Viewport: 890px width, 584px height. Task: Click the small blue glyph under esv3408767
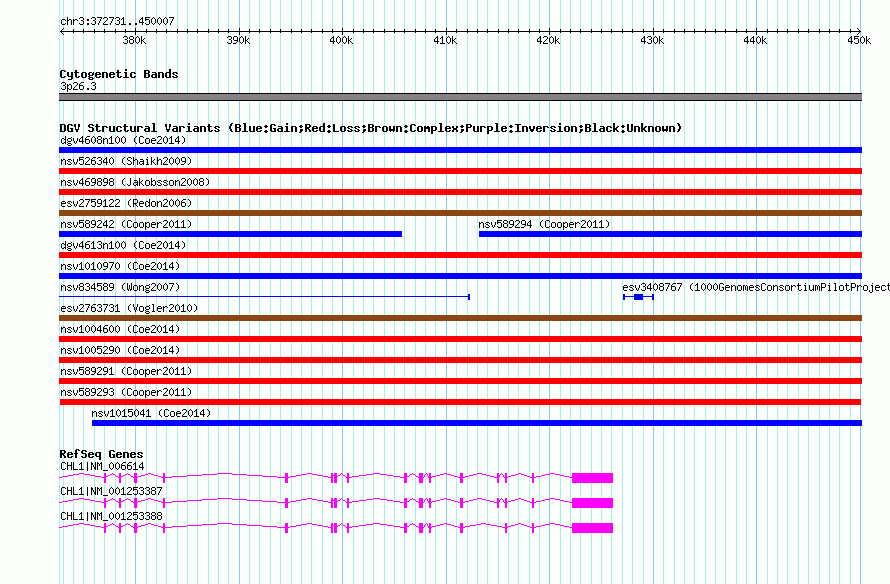tap(639, 297)
